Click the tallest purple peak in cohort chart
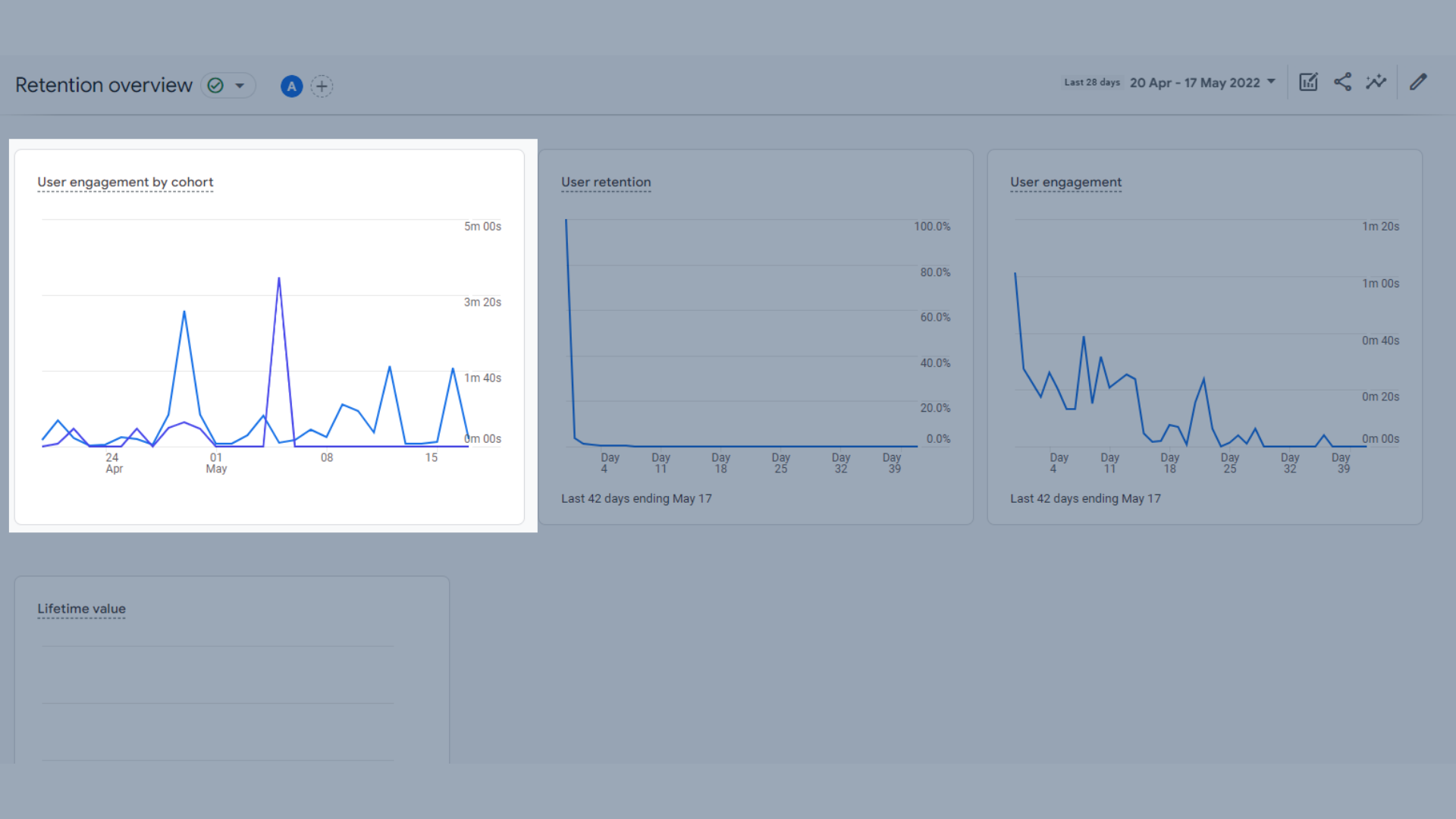1456x819 pixels. tap(279, 279)
